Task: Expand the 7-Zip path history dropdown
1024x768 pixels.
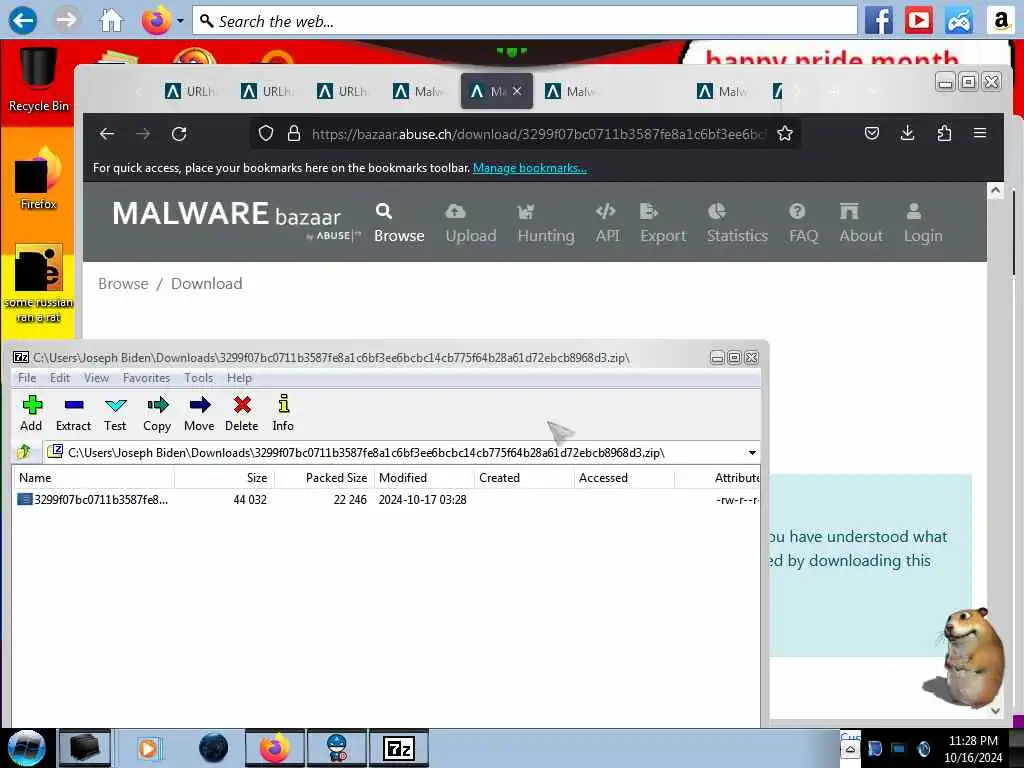Action: click(x=752, y=453)
